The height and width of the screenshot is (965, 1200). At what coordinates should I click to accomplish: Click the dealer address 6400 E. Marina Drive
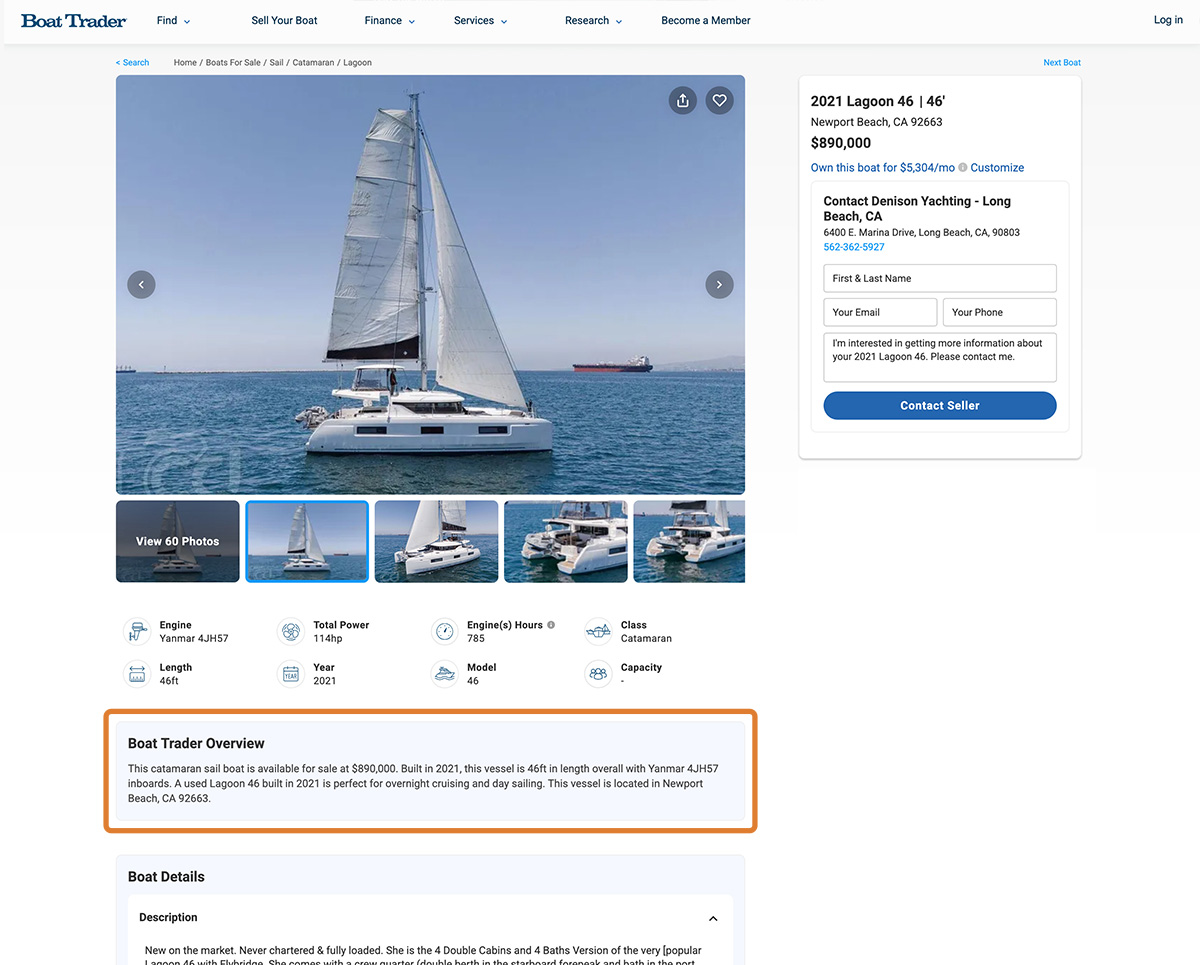click(x=922, y=232)
